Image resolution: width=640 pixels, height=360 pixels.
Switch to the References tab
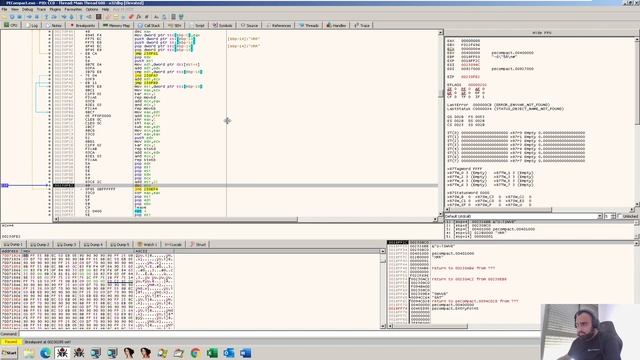pos(279,25)
